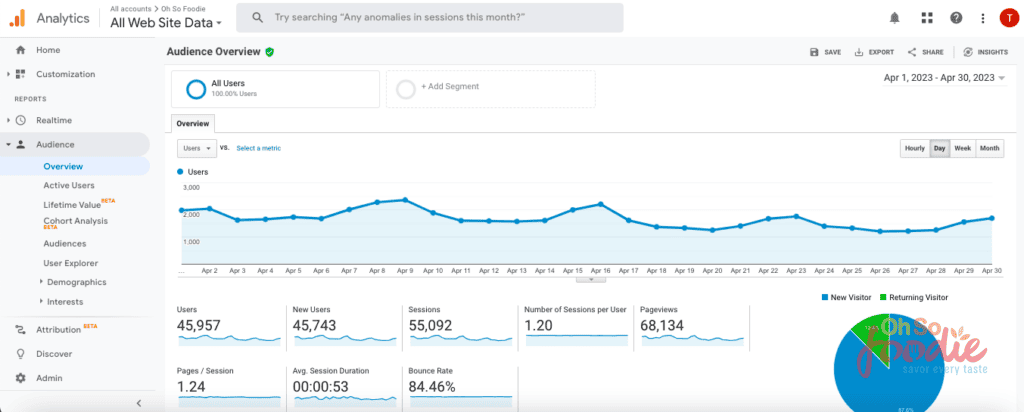Click the Realtime clock icon
This screenshot has width=1024, height=412.
(20, 120)
